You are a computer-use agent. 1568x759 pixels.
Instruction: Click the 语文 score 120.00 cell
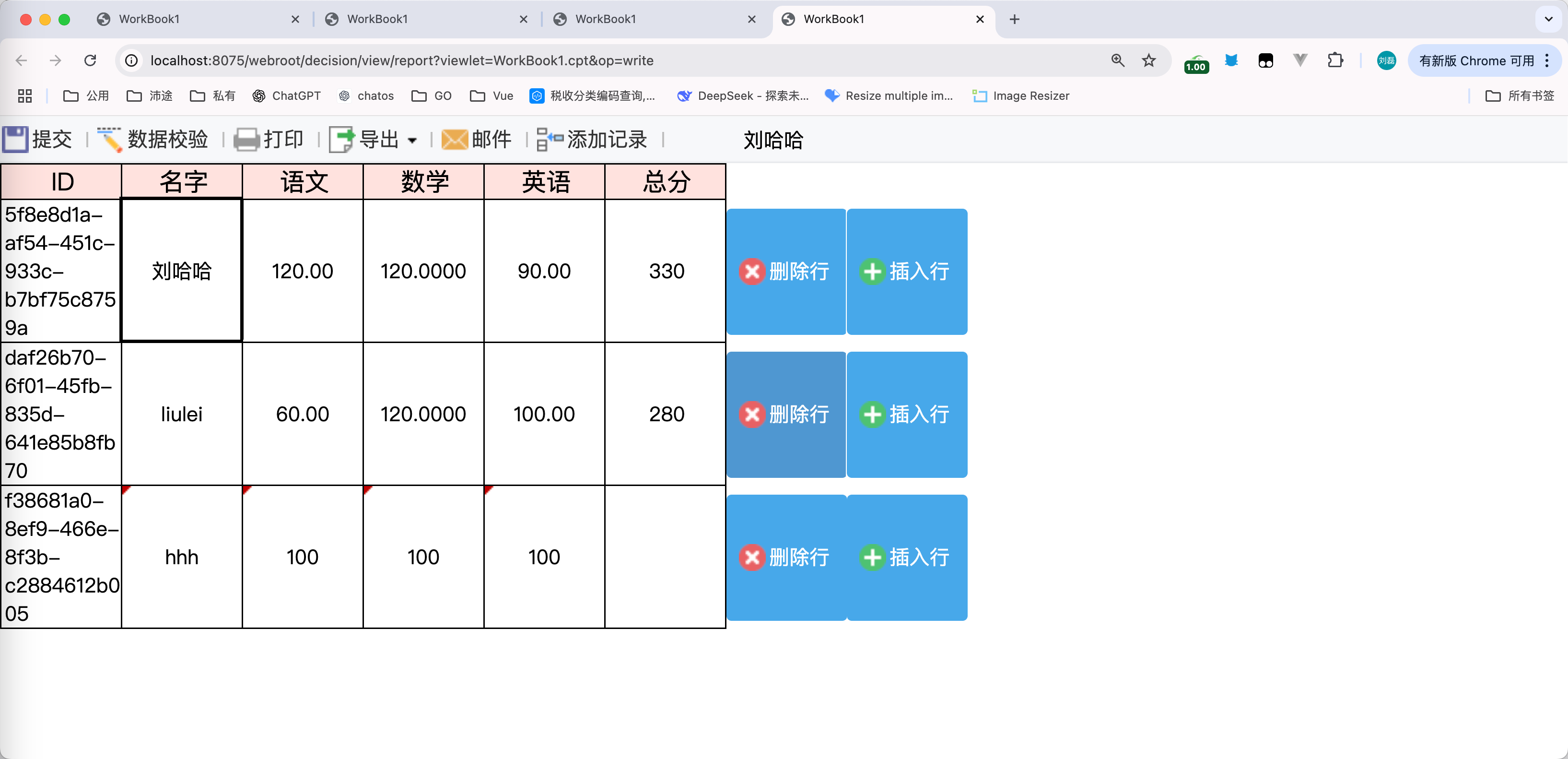click(303, 271)
